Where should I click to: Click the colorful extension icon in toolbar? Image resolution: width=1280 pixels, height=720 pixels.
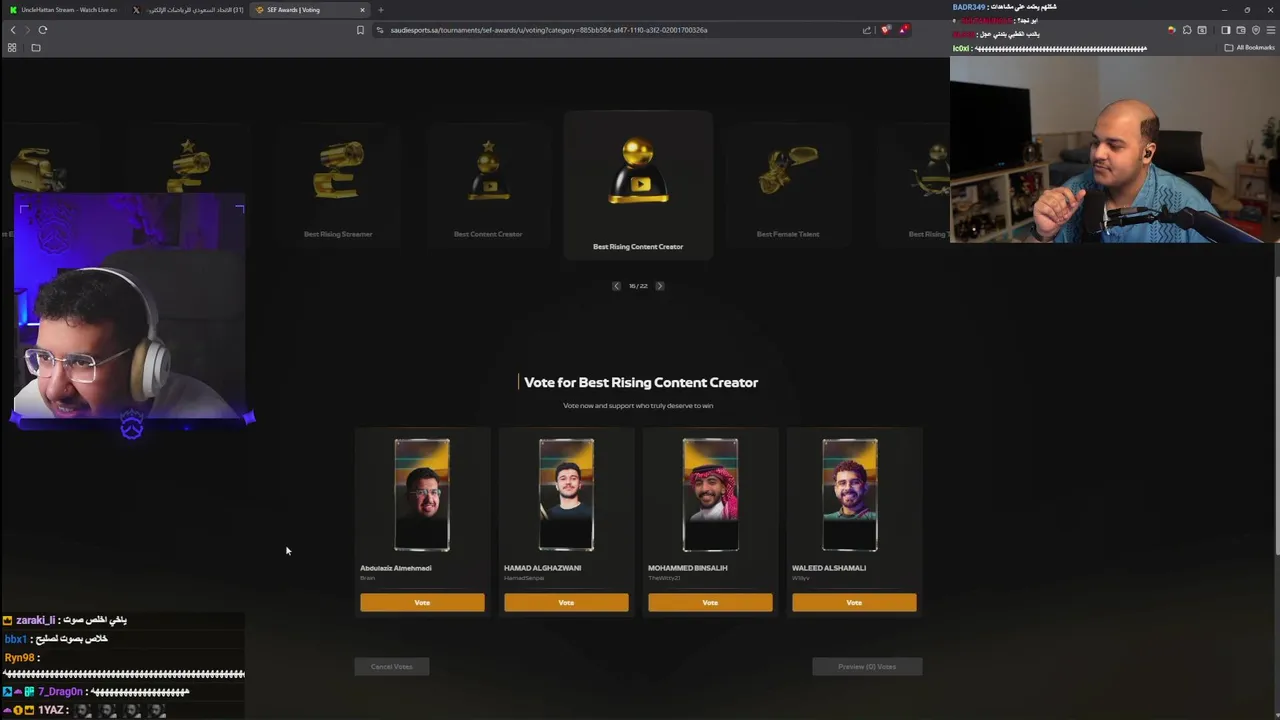(x=1171, y=30)
